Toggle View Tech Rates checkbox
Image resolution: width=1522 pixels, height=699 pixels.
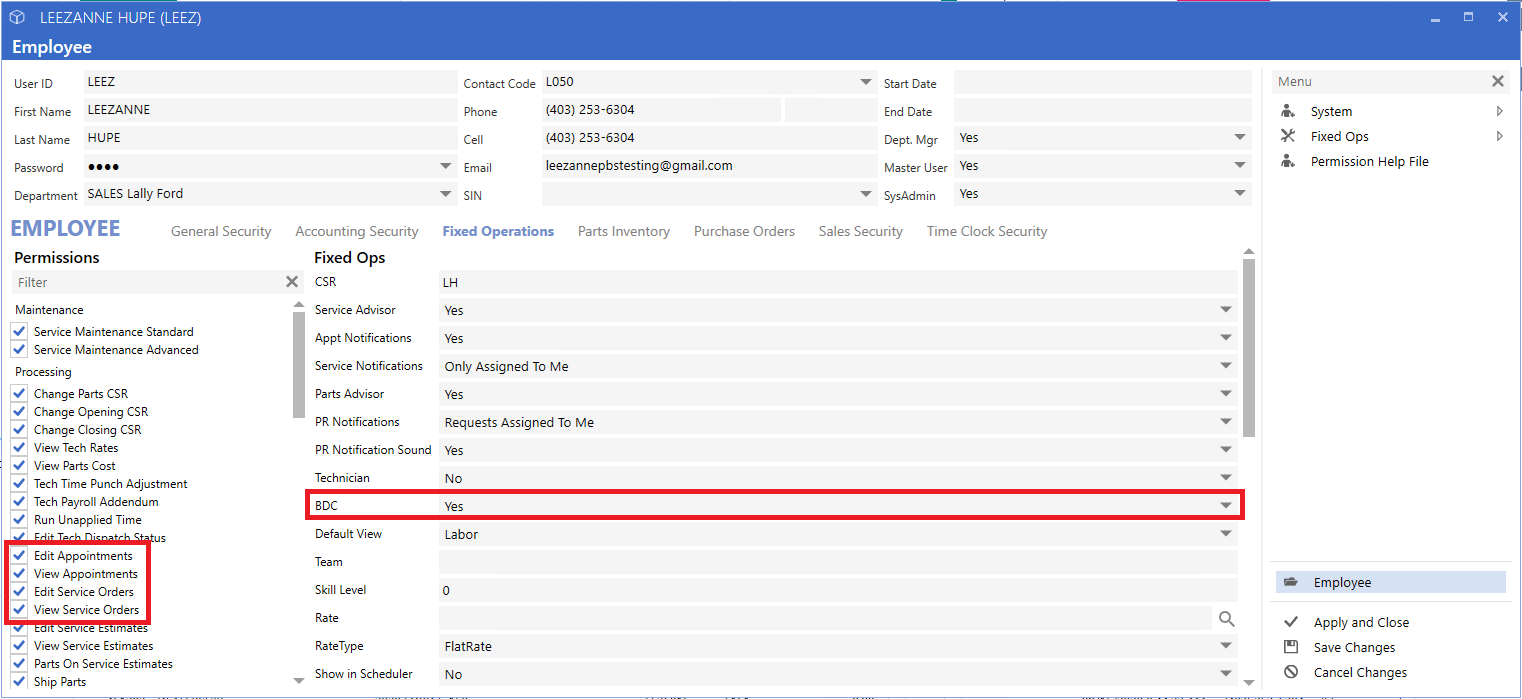[x=19, y=447]
